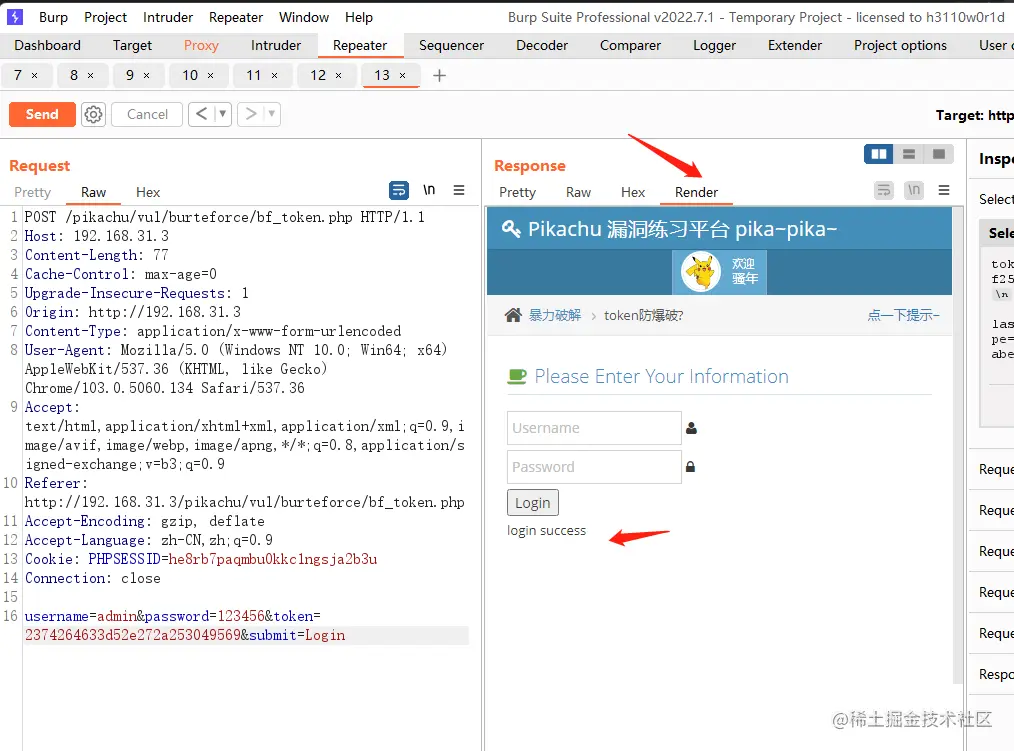Click the home icon in breadcrumb
The width and height of the screenshot is (1014, 751).
coord(513,315)
